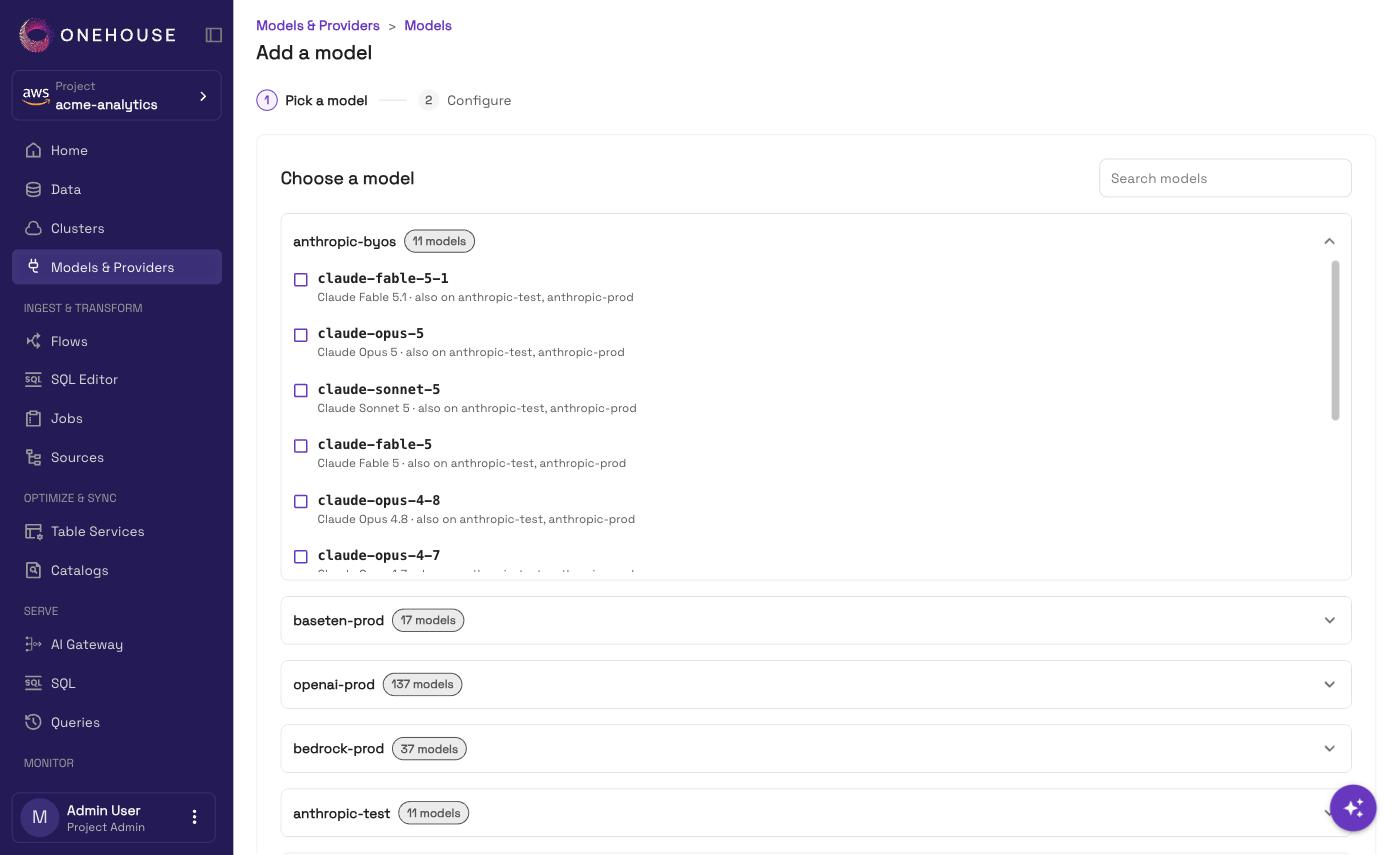This screenshot has width=1400, height=855.
Task: Click the Models breadcrumb link
Action: click(428, 25)
